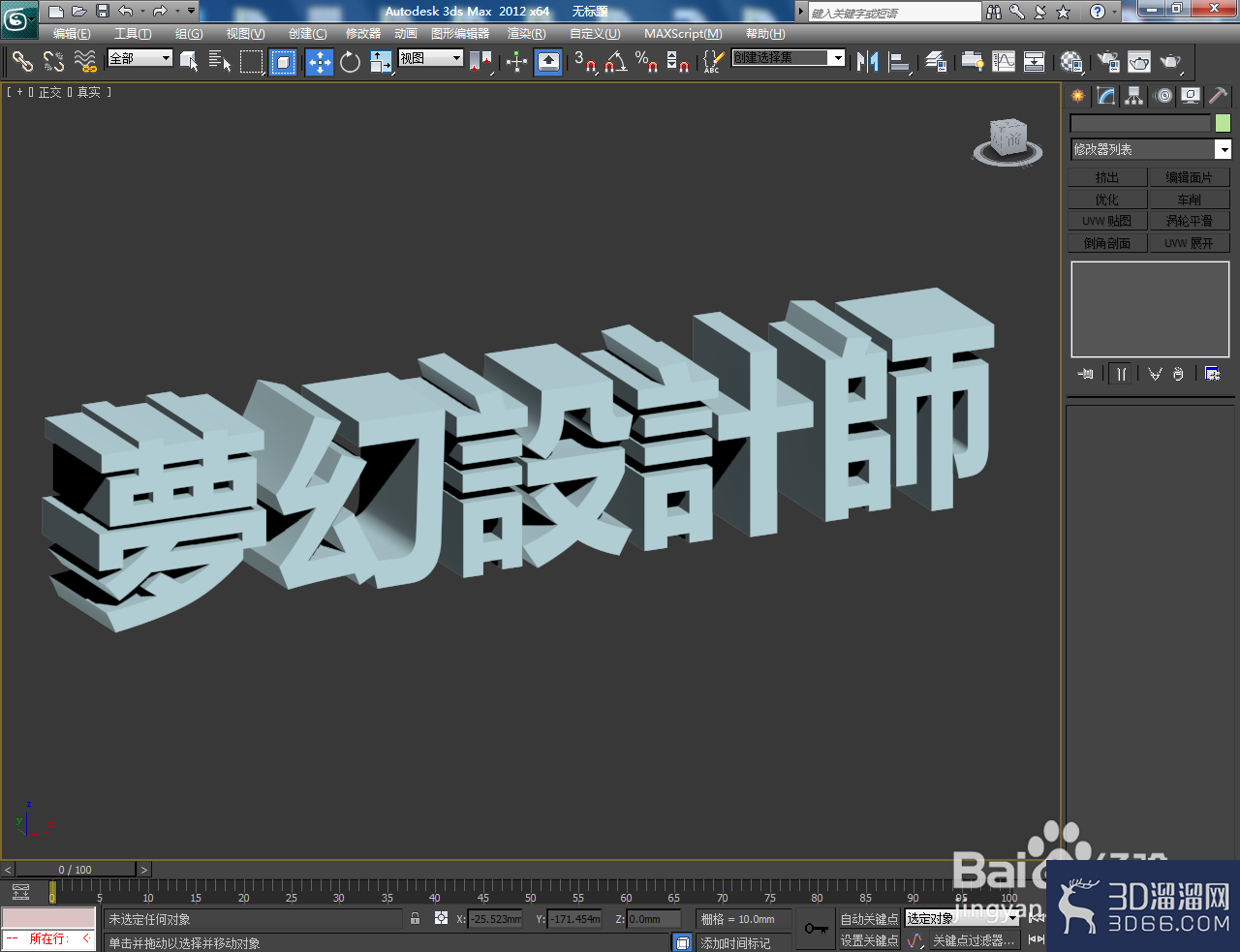The image size is (1240, 952).
Task: Click the 车削 modifier button
Action: pyautogui.click(x=1190, y=200)
